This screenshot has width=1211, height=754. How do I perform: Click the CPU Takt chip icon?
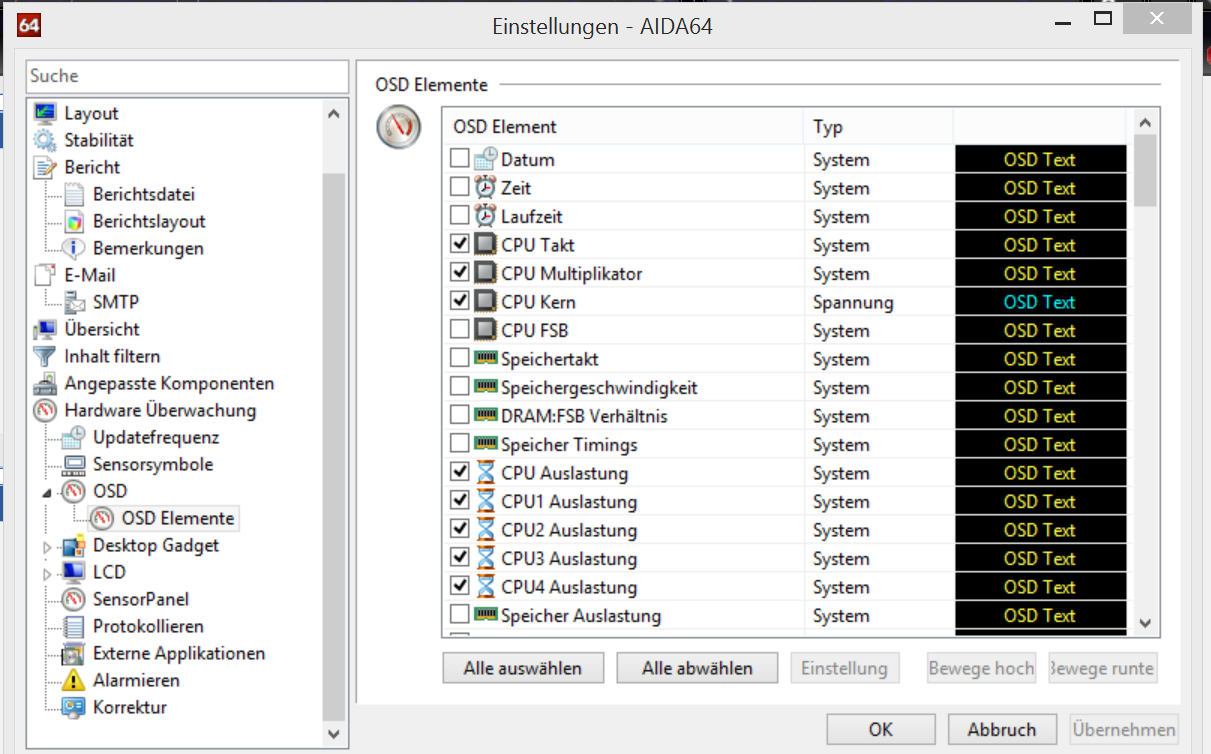point(485,244)
